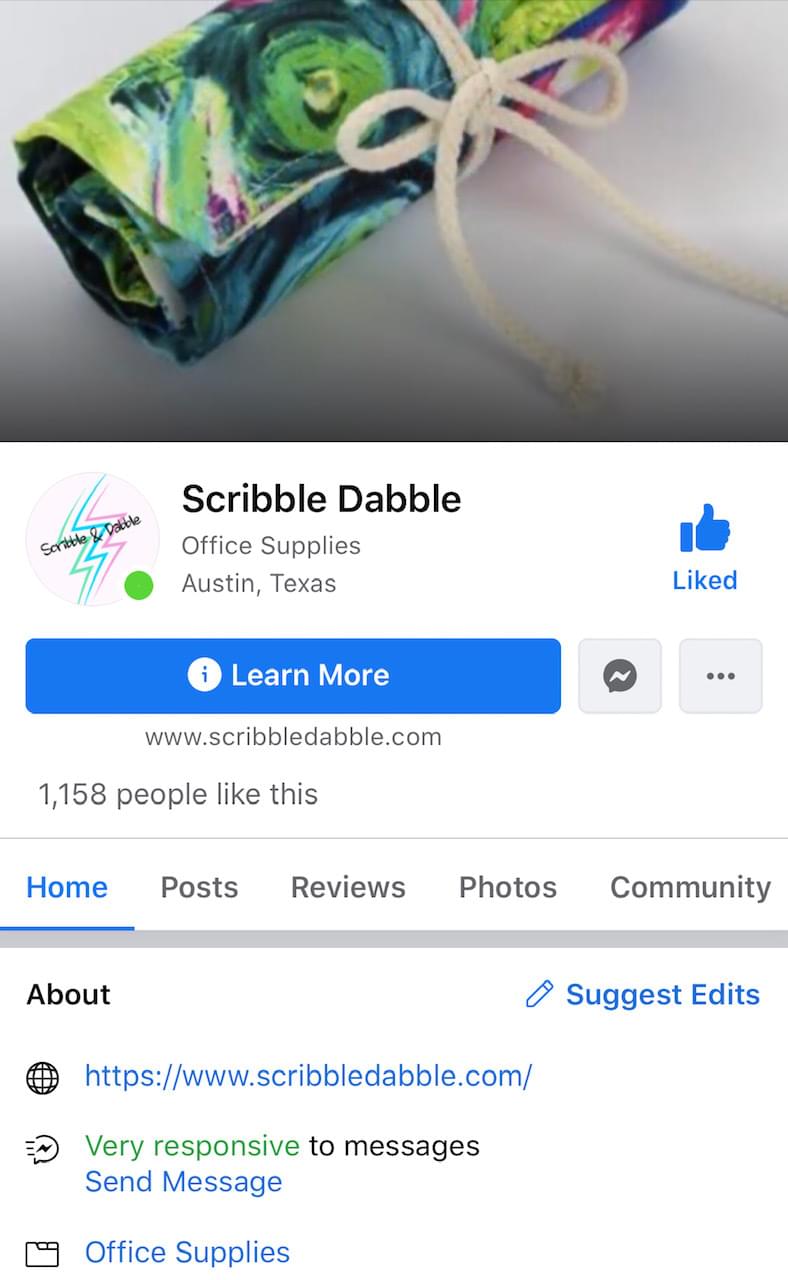Click the globe website icon
The width and height of the screenshot is (788, 1280).
(42, 1077)
